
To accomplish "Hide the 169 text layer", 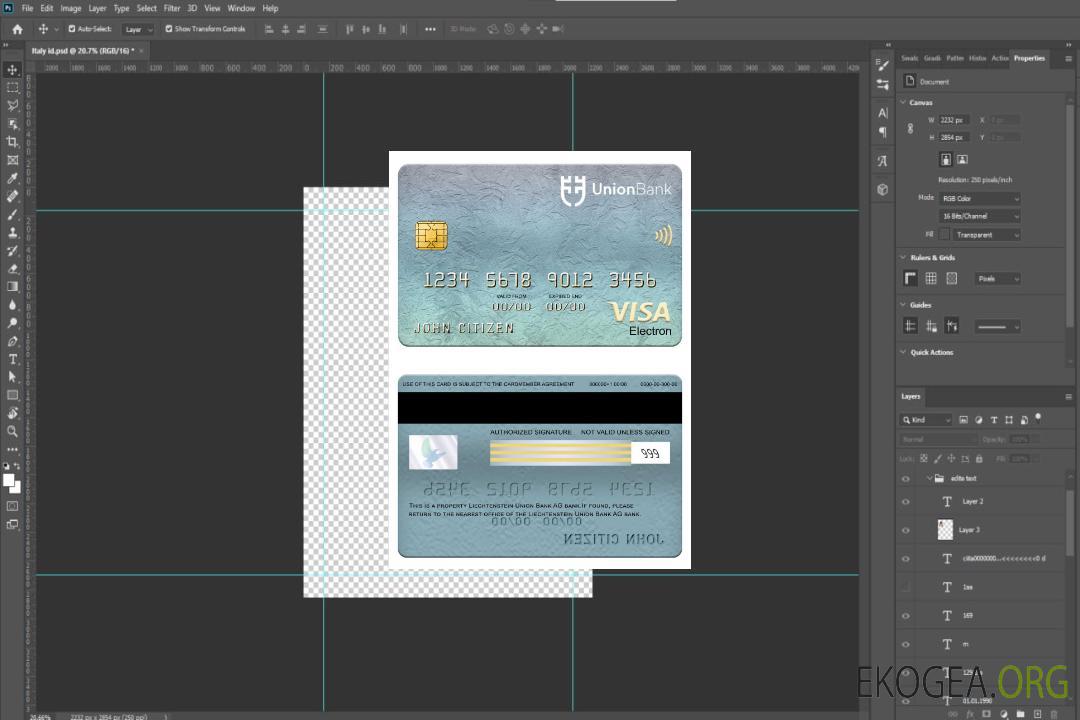I will pyautogui.click(x=906, y=616).
